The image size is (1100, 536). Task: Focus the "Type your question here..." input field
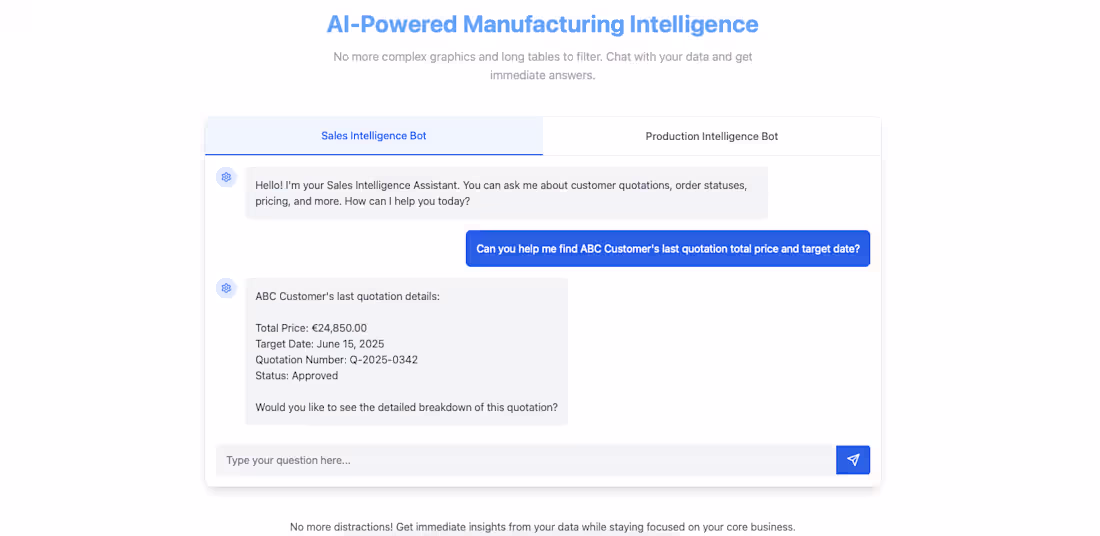pos(525,460)
